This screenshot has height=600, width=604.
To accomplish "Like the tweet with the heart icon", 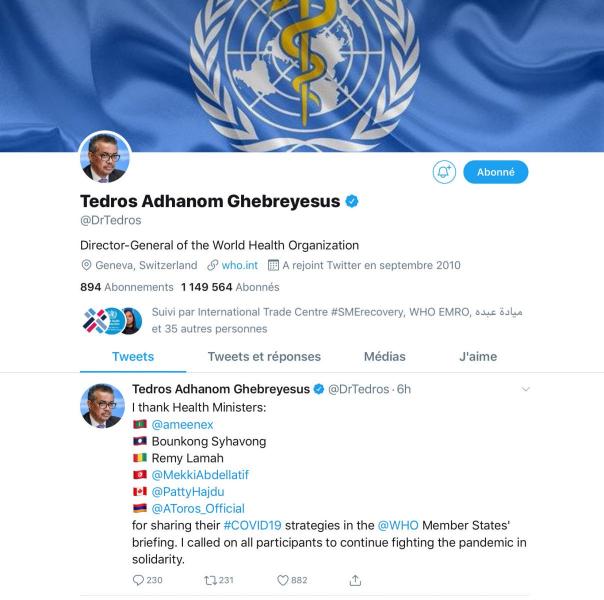I will (x=283, y=580).
